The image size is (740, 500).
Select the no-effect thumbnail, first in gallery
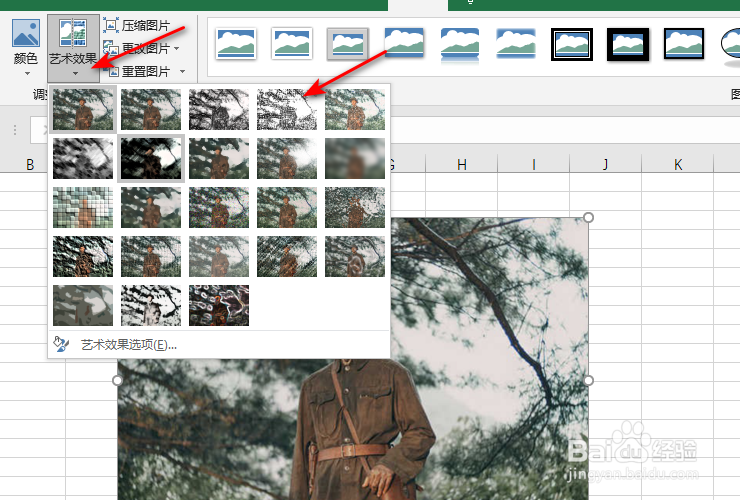pyautogui.click(x=83, y=110)
